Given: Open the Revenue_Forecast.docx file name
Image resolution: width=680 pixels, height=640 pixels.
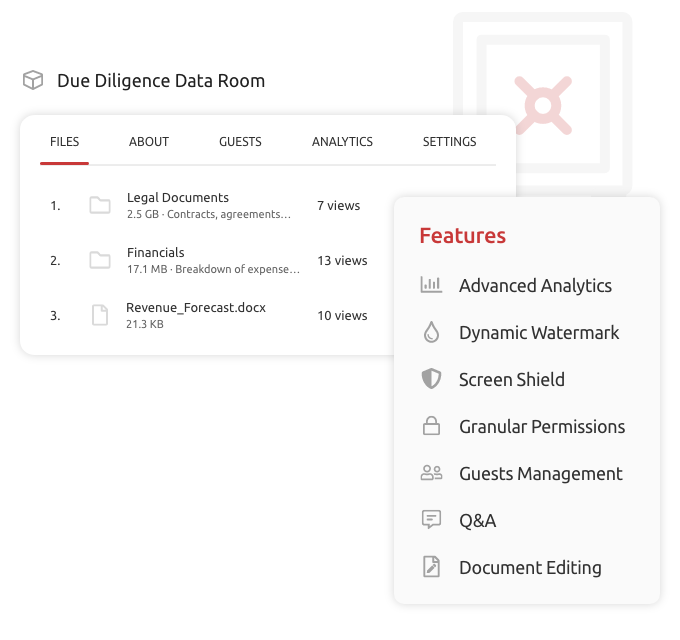Looking at the screenshot, I should click(x=196, y=308).
